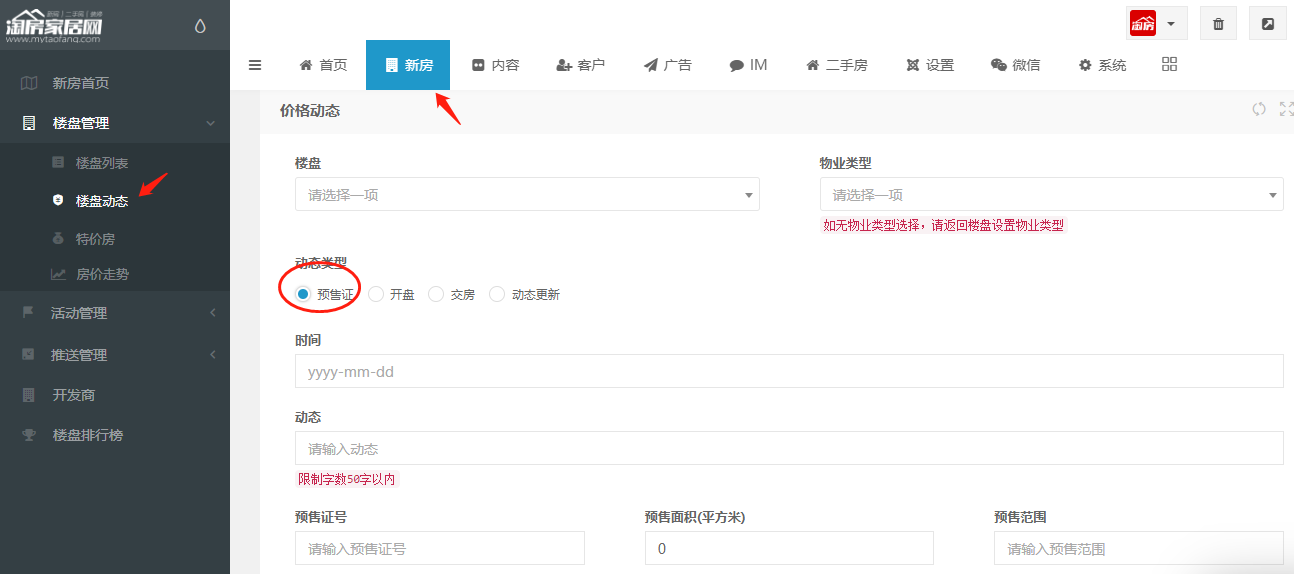Click the water drop icon beside logo

[200, 27]
